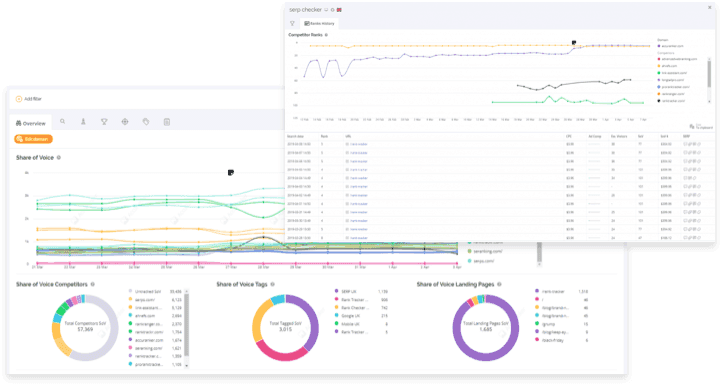Toggle accuranker.com domain in ranks legend
The height and width of the screenshot is (385, 722).
[x=670, y=46]
